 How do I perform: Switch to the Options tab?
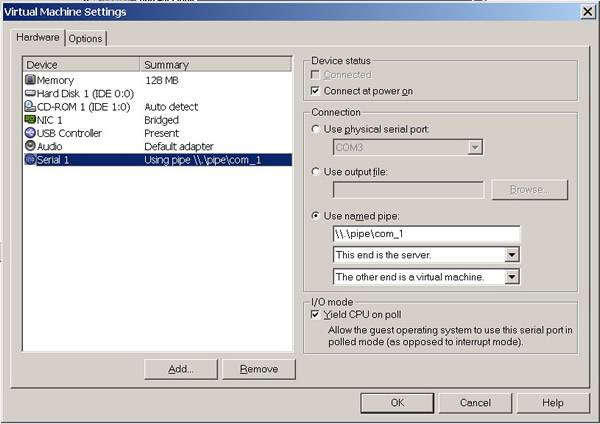pos(86,39)
